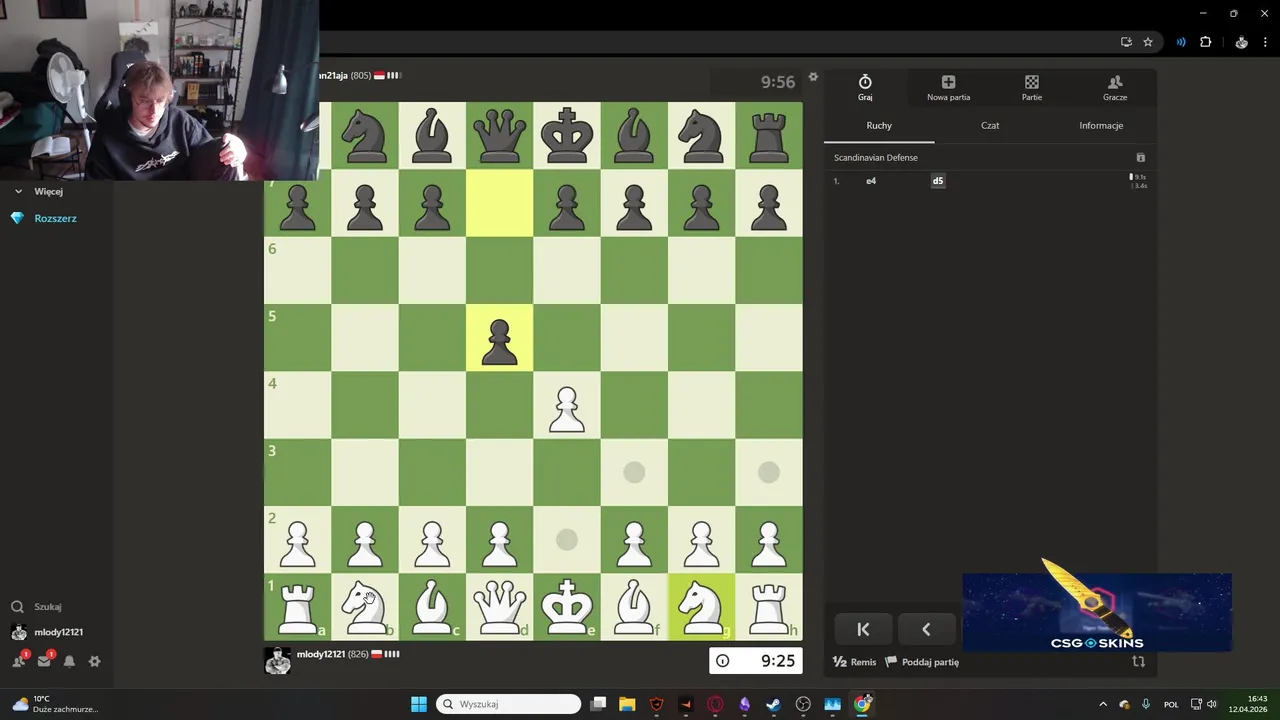Screen dimensions: 1280x720
Task: Select the white knight on g1
Action: coord(701,607)
